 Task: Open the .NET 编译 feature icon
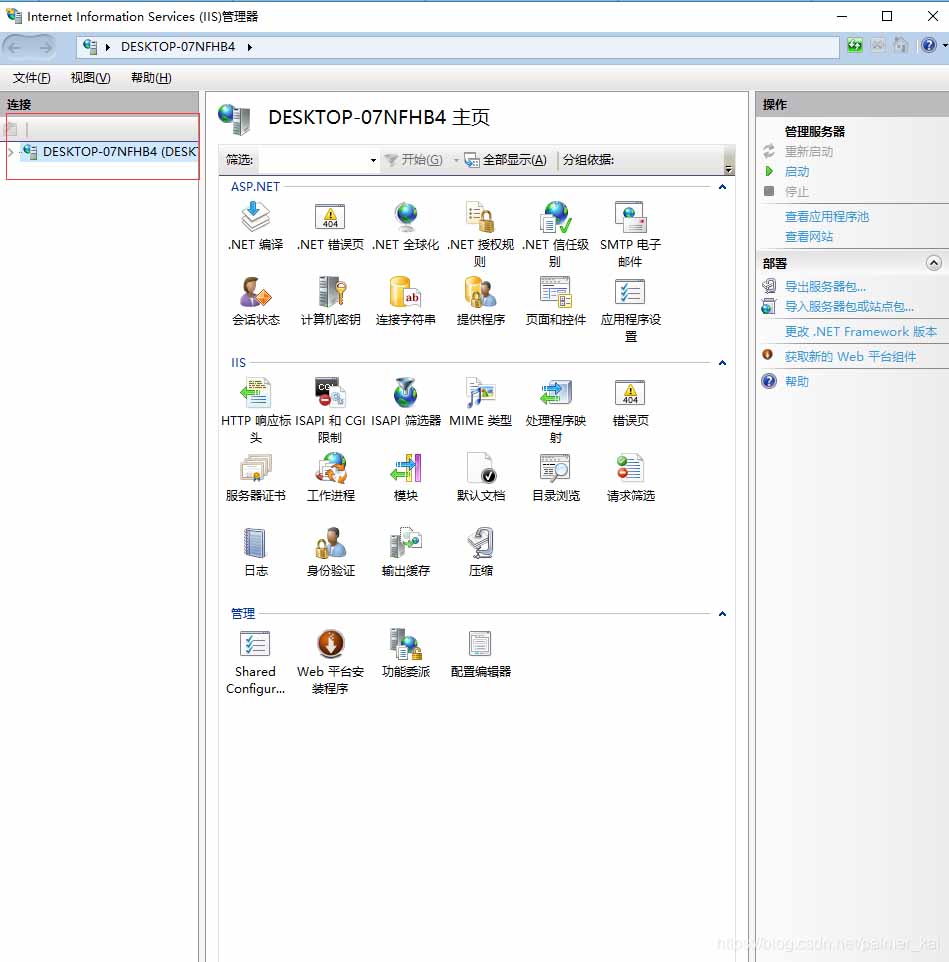pos(255,226)
